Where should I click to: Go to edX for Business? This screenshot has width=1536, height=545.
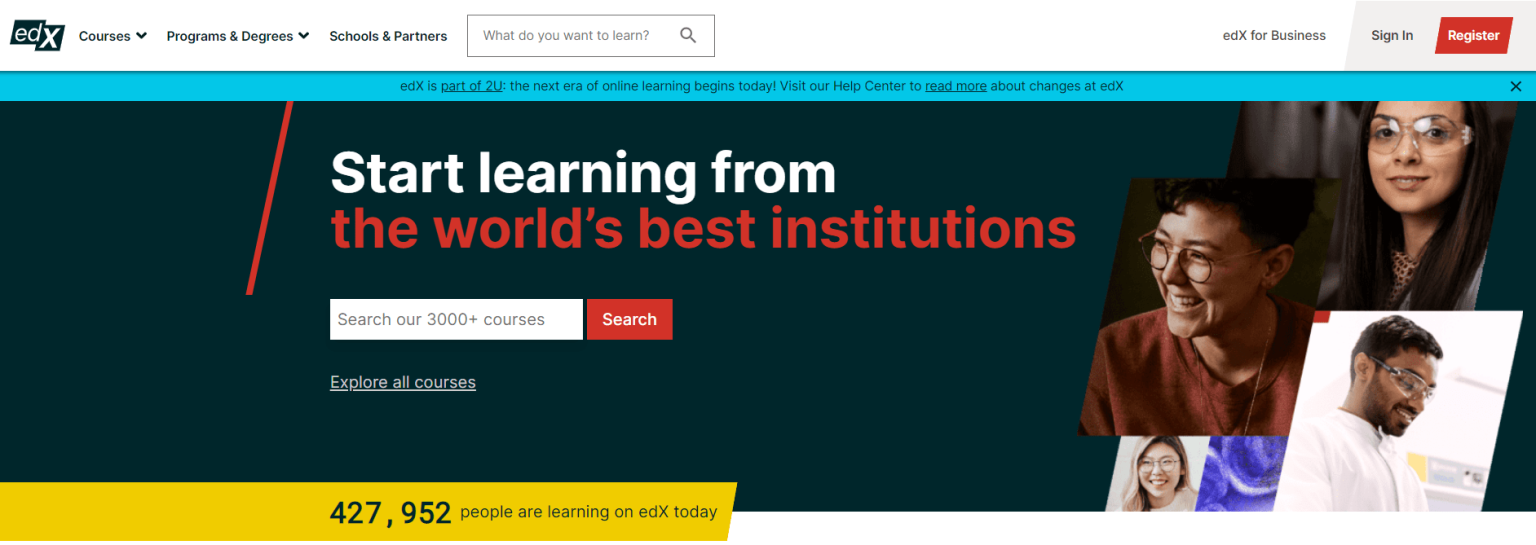[1273, 36]
